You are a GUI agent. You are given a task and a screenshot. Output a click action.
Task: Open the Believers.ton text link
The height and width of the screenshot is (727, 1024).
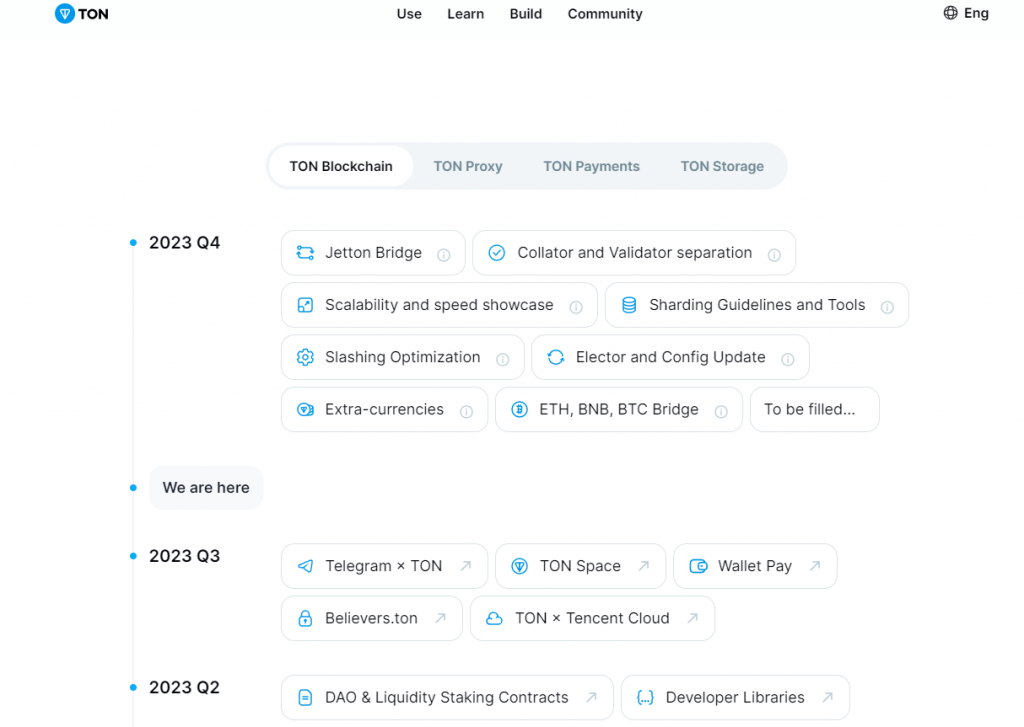(371, 619)
